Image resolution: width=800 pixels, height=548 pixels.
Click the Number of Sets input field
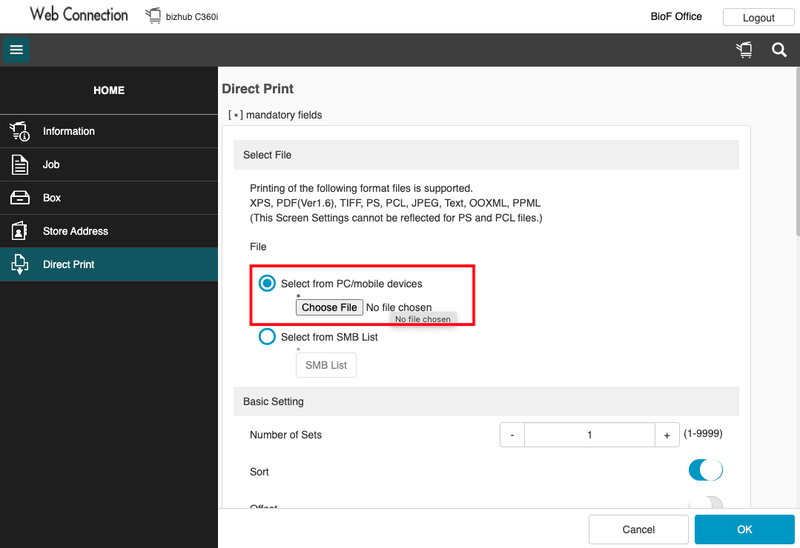[590, 435]
